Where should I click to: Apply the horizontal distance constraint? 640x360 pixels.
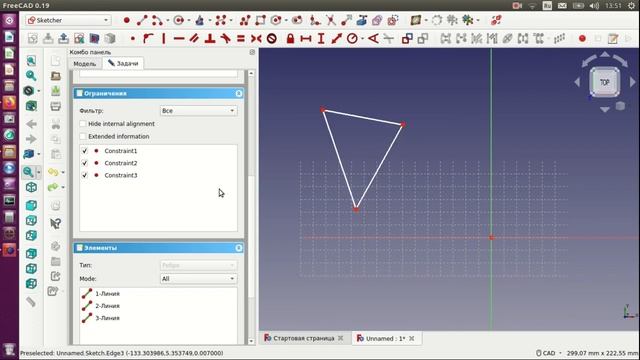click(x=306, y=39)
